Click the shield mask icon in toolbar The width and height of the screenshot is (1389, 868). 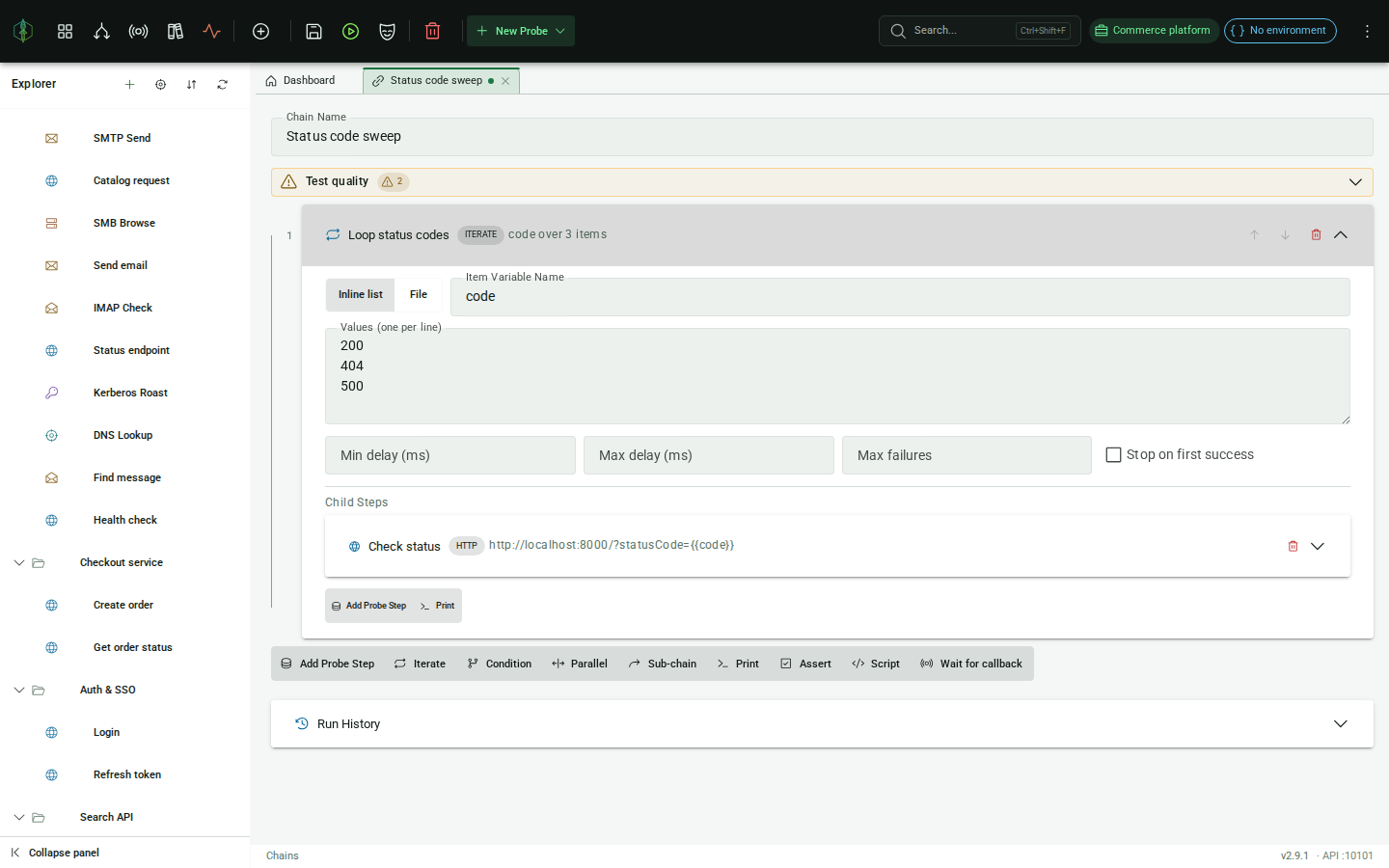(x=387, y=31)
